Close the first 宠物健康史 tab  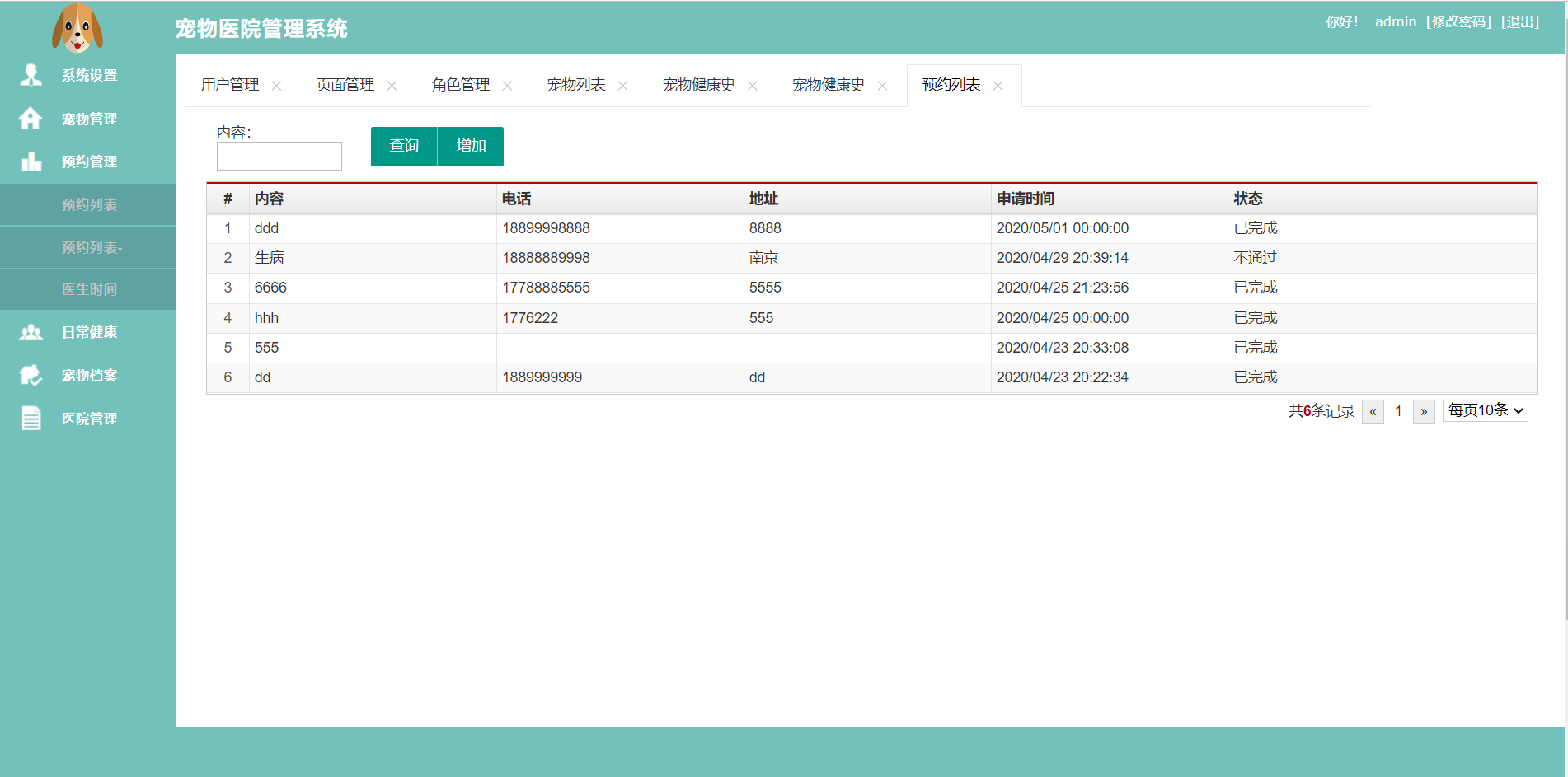coord(752,86)
